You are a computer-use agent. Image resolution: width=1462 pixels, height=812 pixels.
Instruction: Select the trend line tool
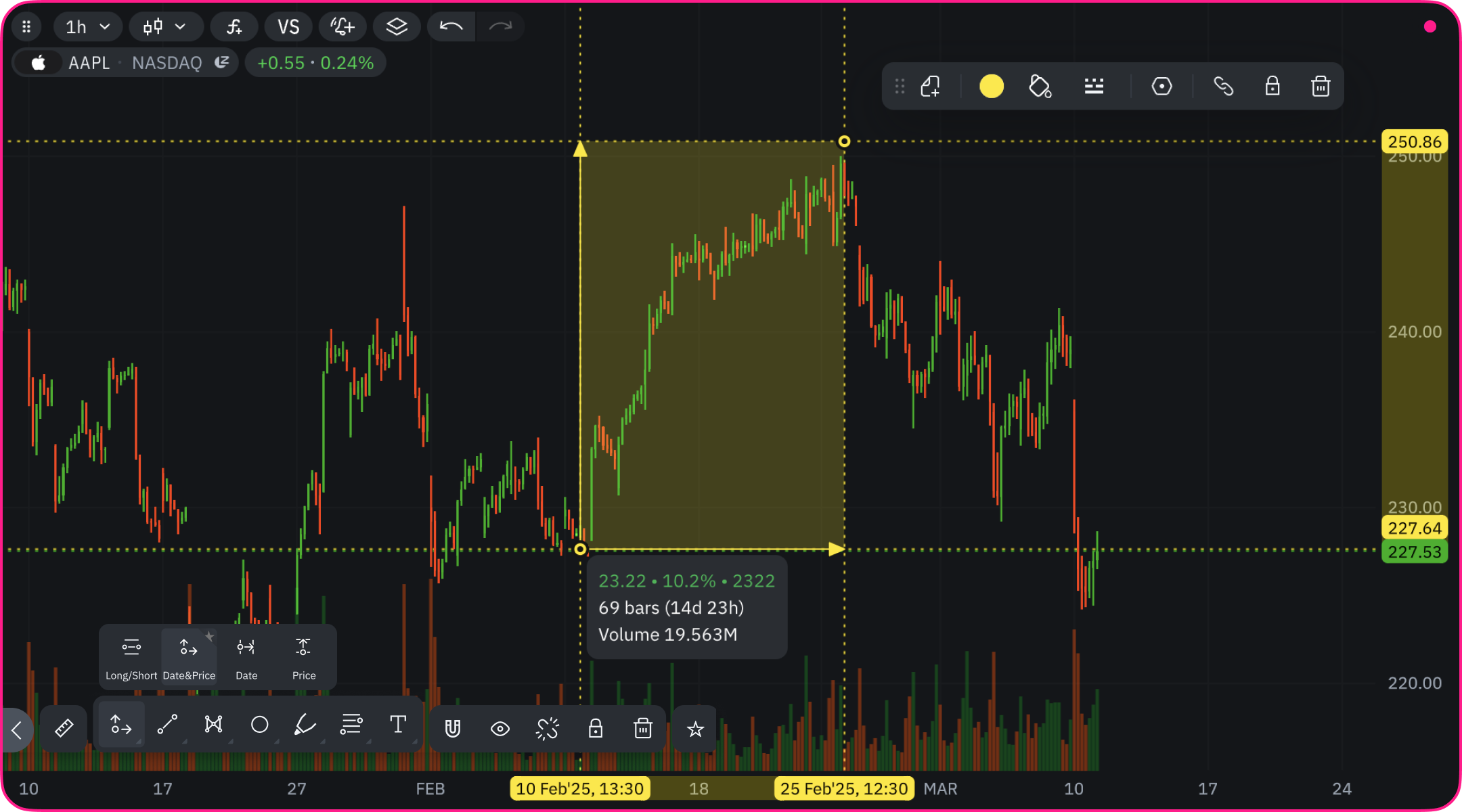[x=167, y=725]
